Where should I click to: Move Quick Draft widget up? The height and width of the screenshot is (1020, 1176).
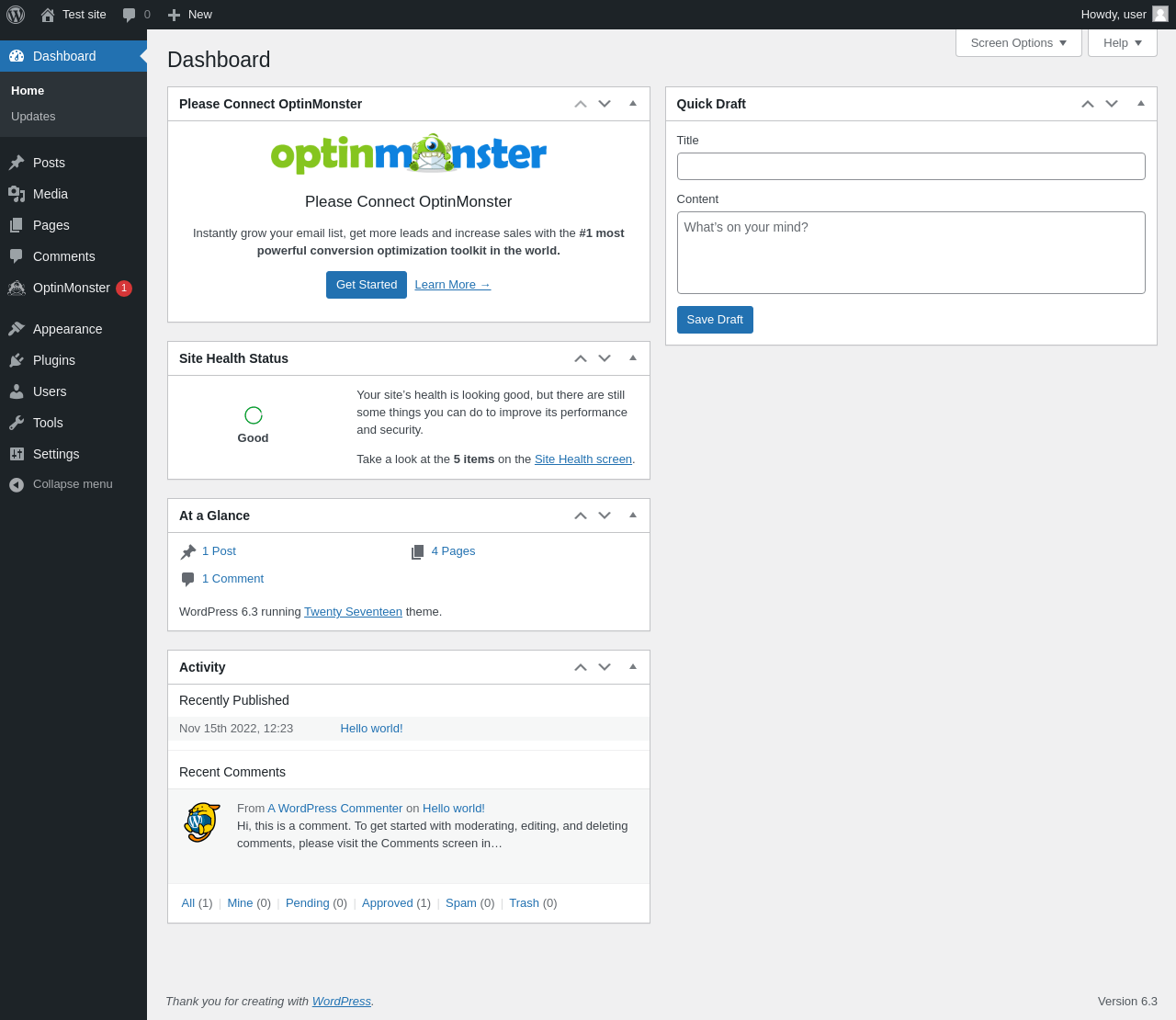[1088, 104]
